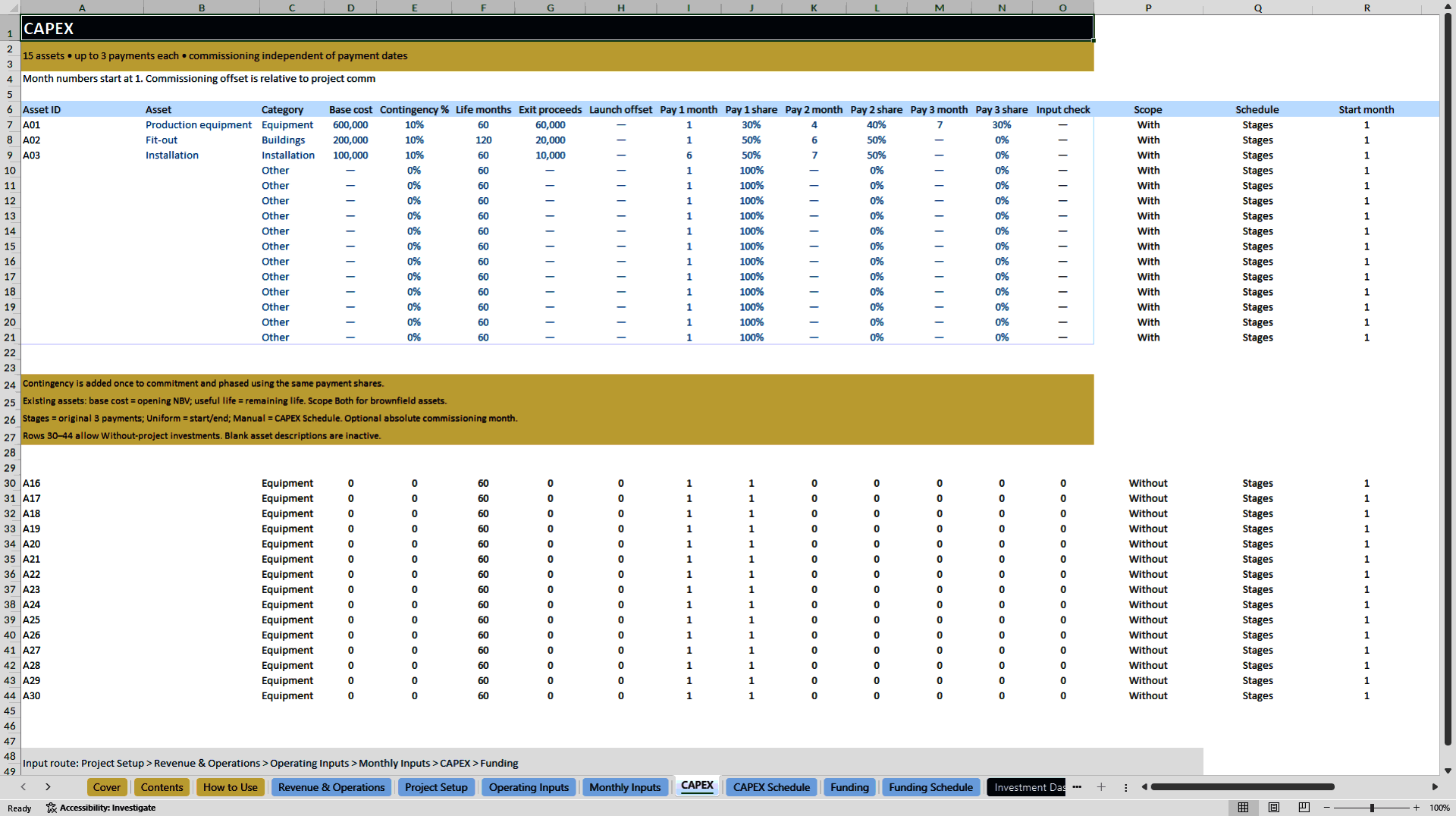Click vertical scroll down arrow
The height and width of the screenshot is (816, 1456).
[1448, 770]
